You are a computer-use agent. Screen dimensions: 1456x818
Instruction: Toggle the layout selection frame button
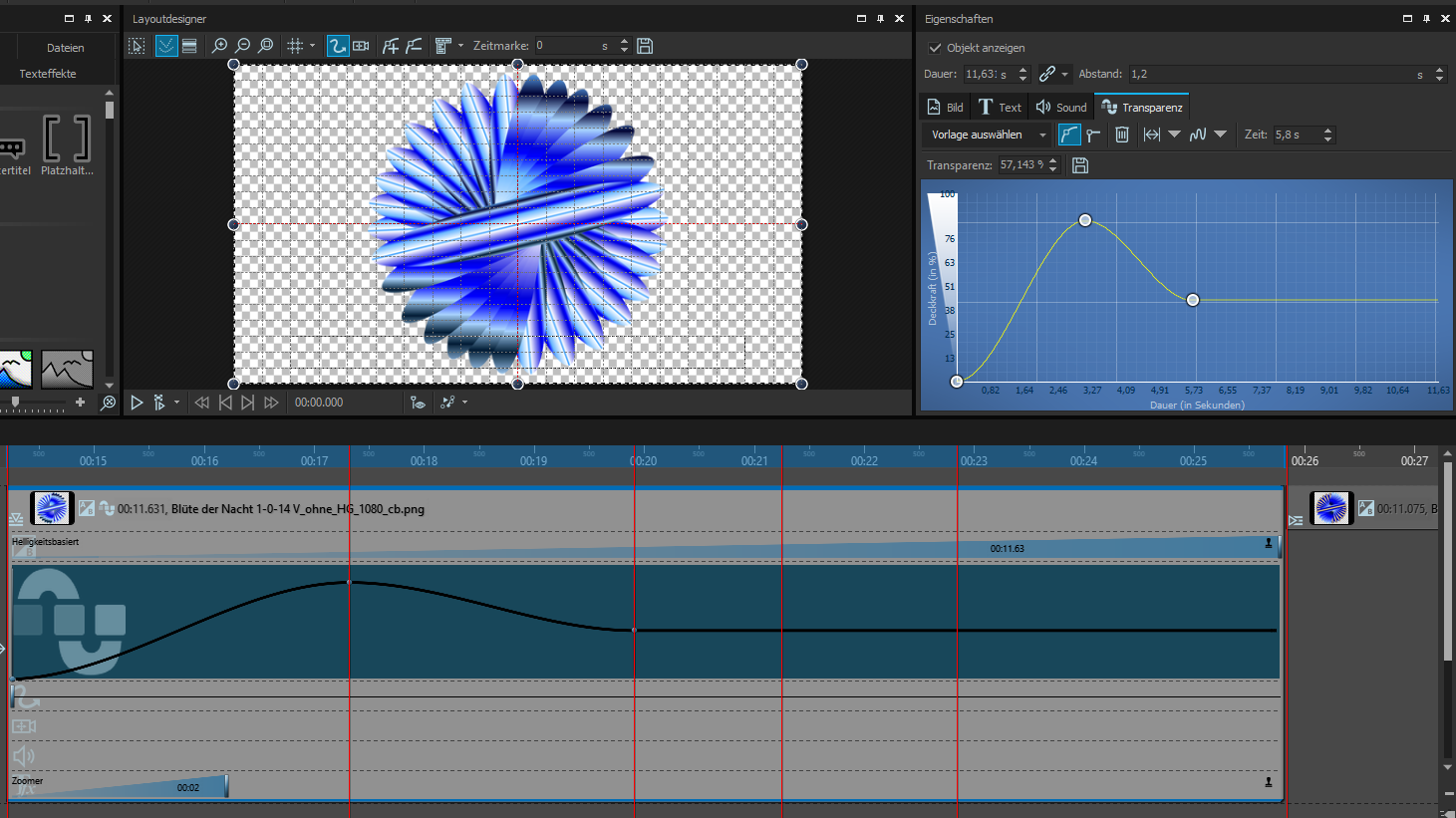pyautogui.click(x=138, y=46)
